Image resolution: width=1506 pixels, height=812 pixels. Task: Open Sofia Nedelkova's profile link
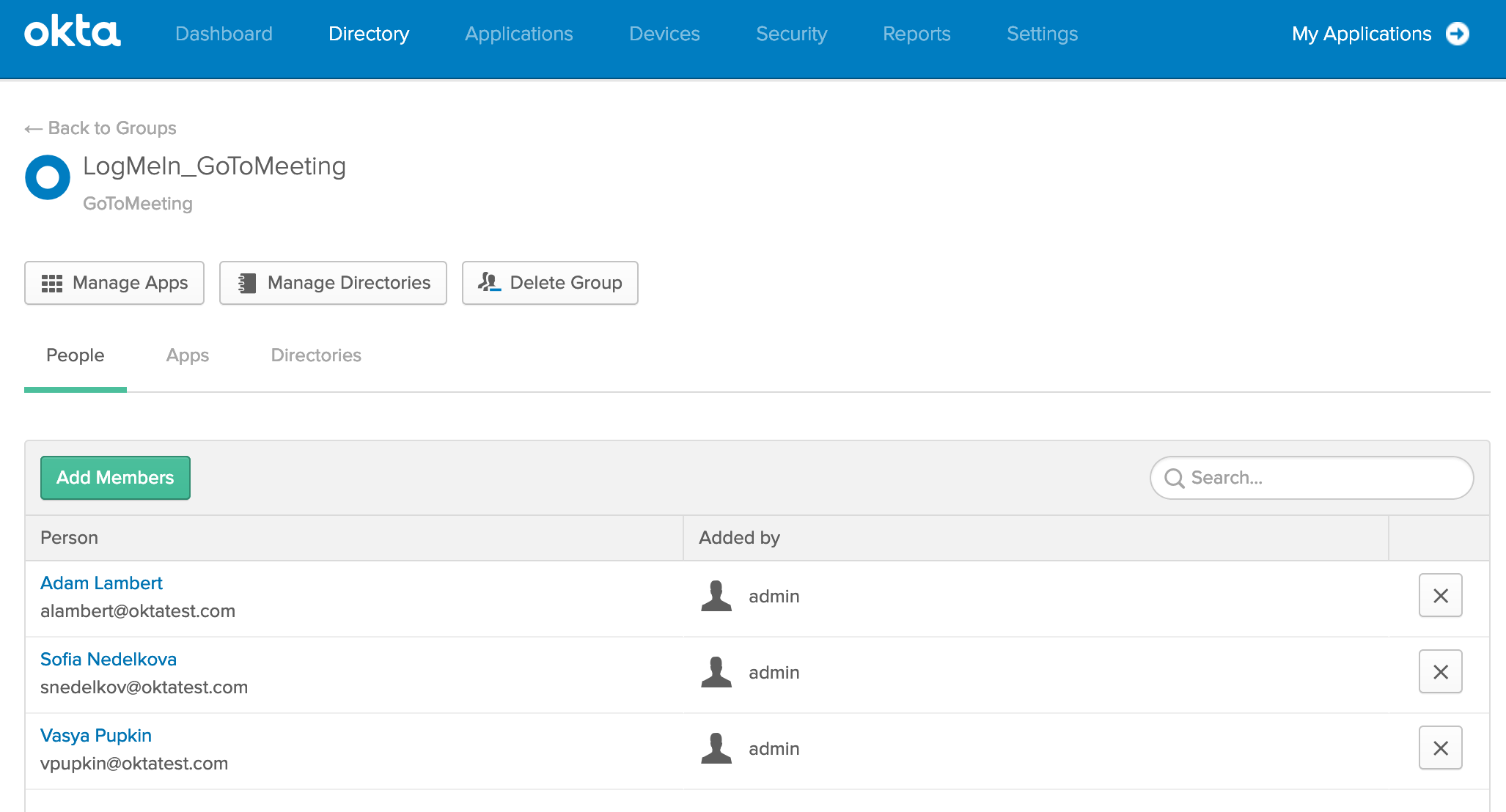pyautogui.click(x=109, y=660)
